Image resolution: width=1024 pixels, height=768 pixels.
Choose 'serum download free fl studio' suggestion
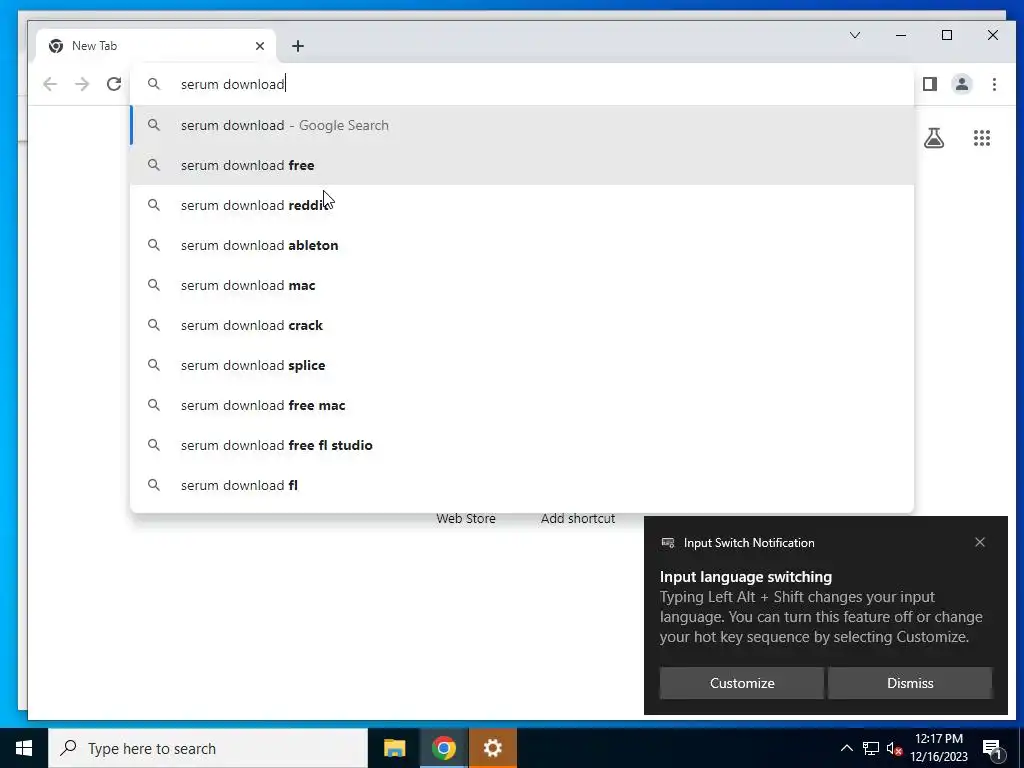522,445
